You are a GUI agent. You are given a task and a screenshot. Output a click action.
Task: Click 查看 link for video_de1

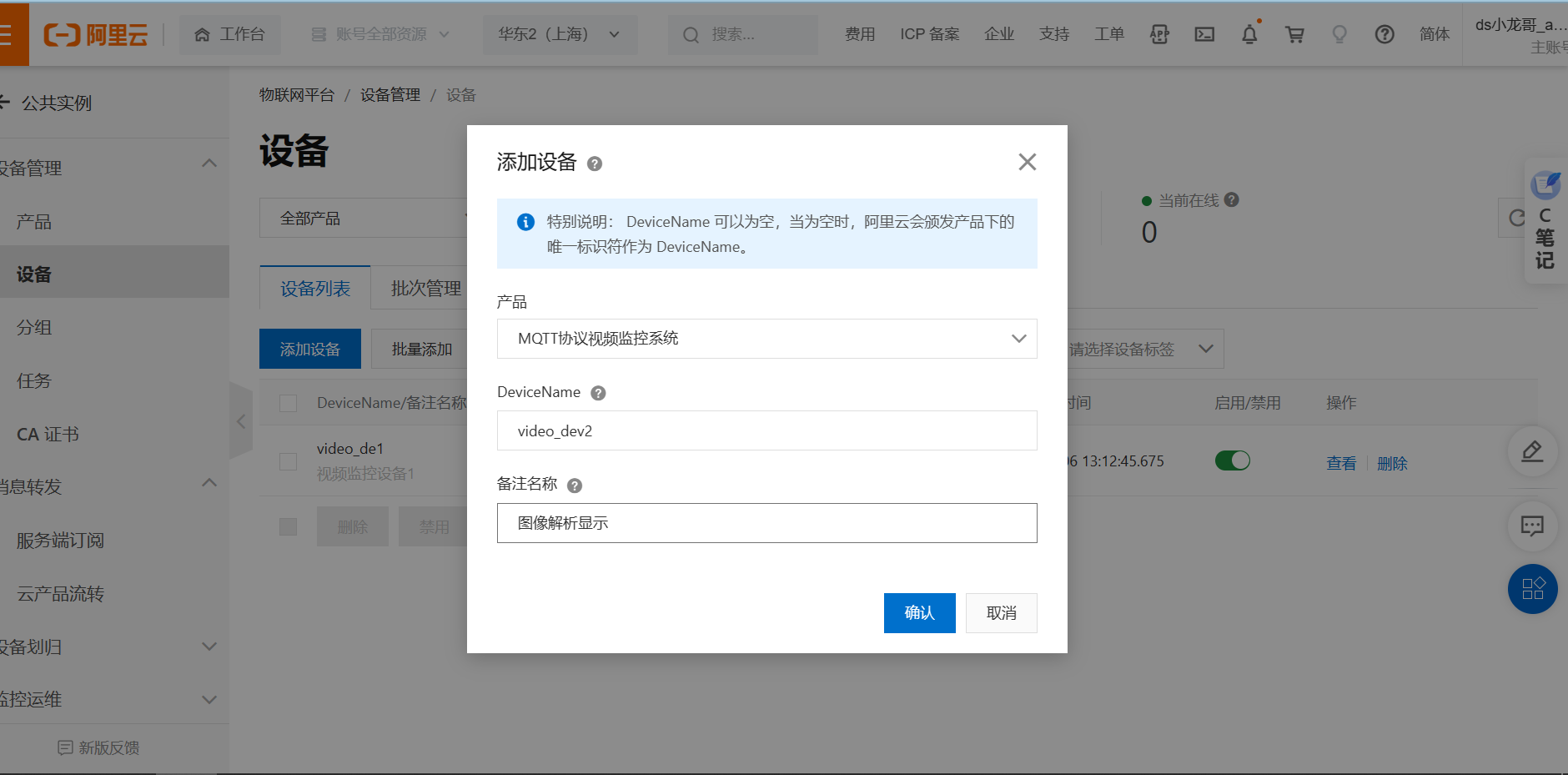1341,463
